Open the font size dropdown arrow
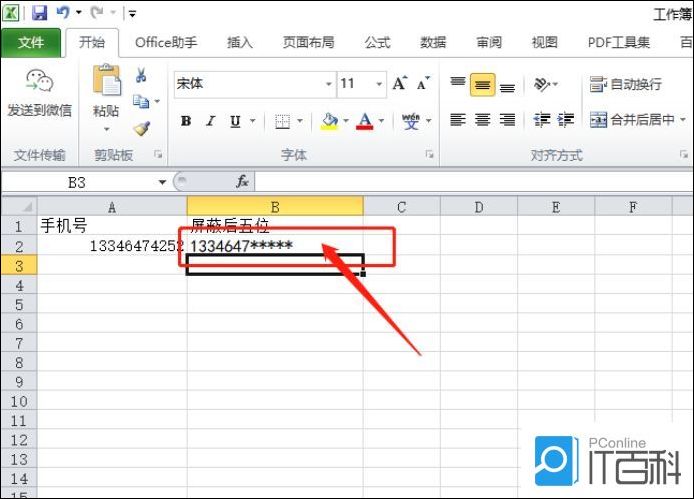Screen dimensions: 694x499 [379, 84]
